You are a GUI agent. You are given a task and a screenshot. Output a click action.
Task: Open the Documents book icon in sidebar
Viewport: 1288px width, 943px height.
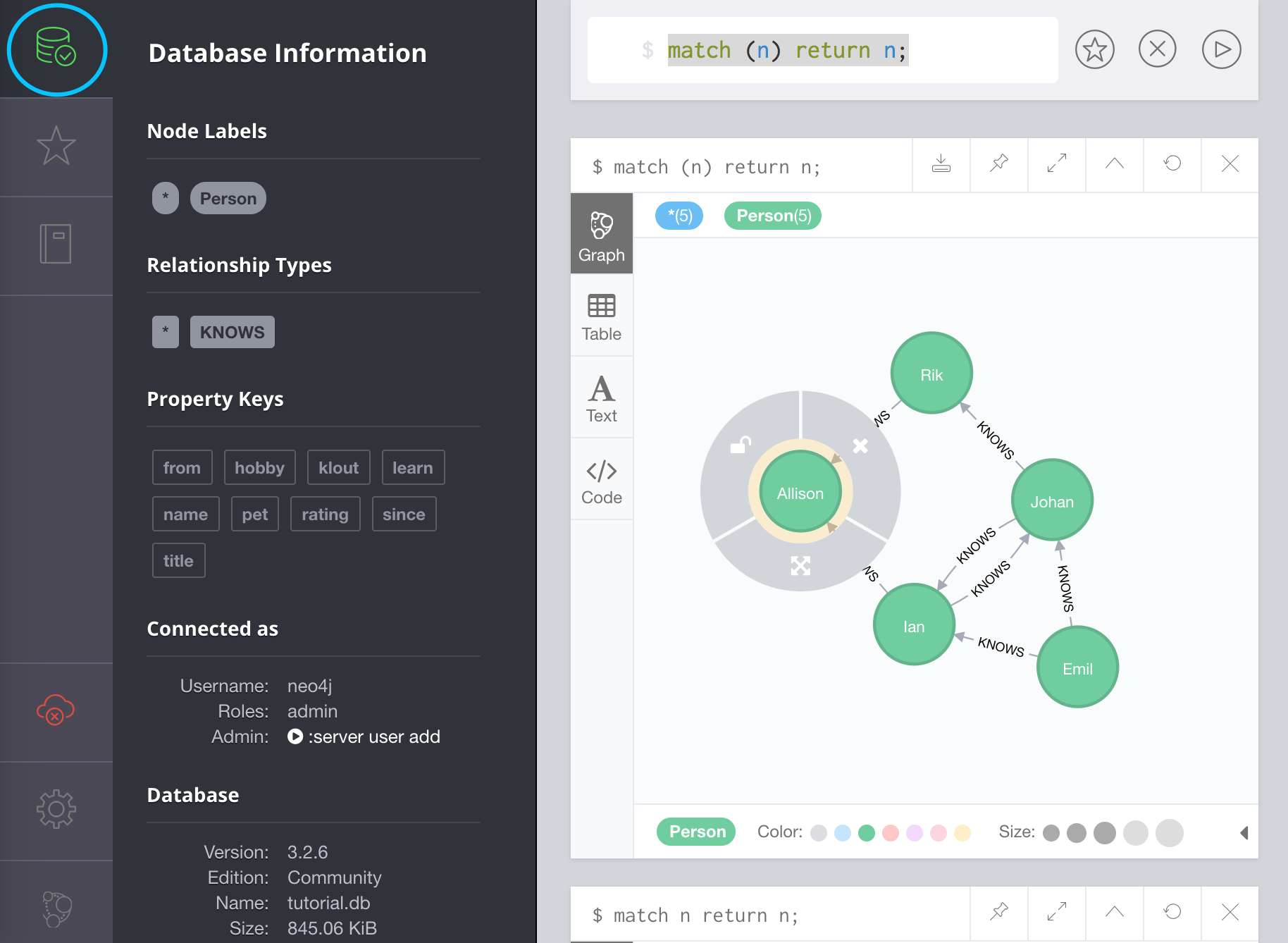coord(56,244)
